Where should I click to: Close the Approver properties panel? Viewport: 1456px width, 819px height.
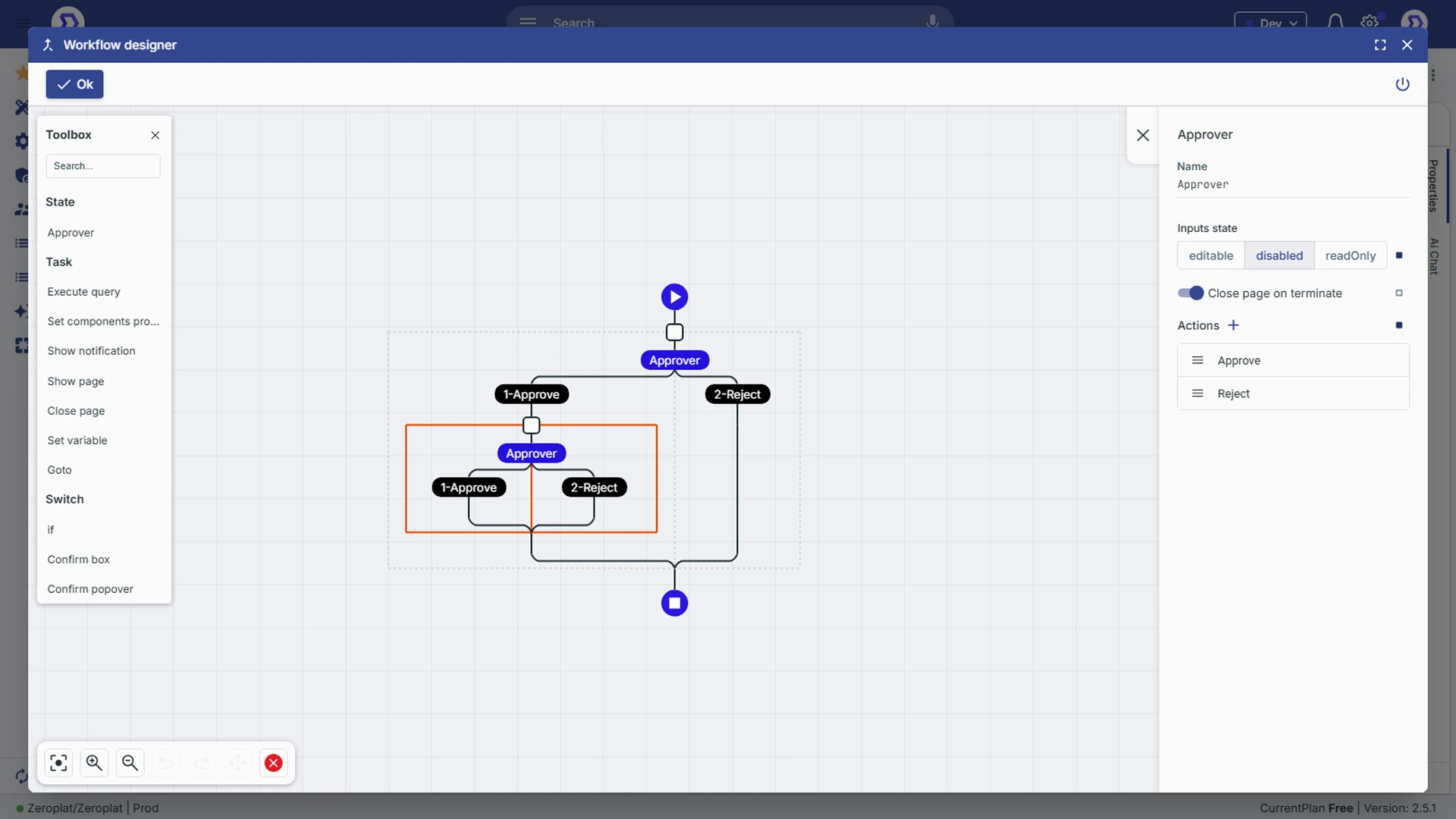pyautogui.click(x=1143, y=135)
